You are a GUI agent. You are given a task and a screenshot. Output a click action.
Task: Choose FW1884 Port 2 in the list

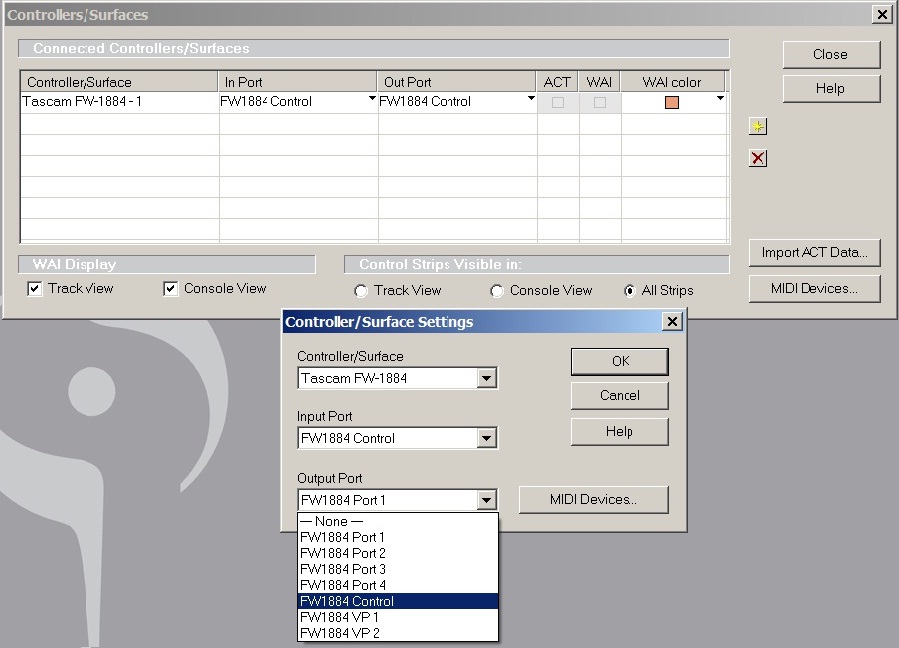(x=398, y=553)
